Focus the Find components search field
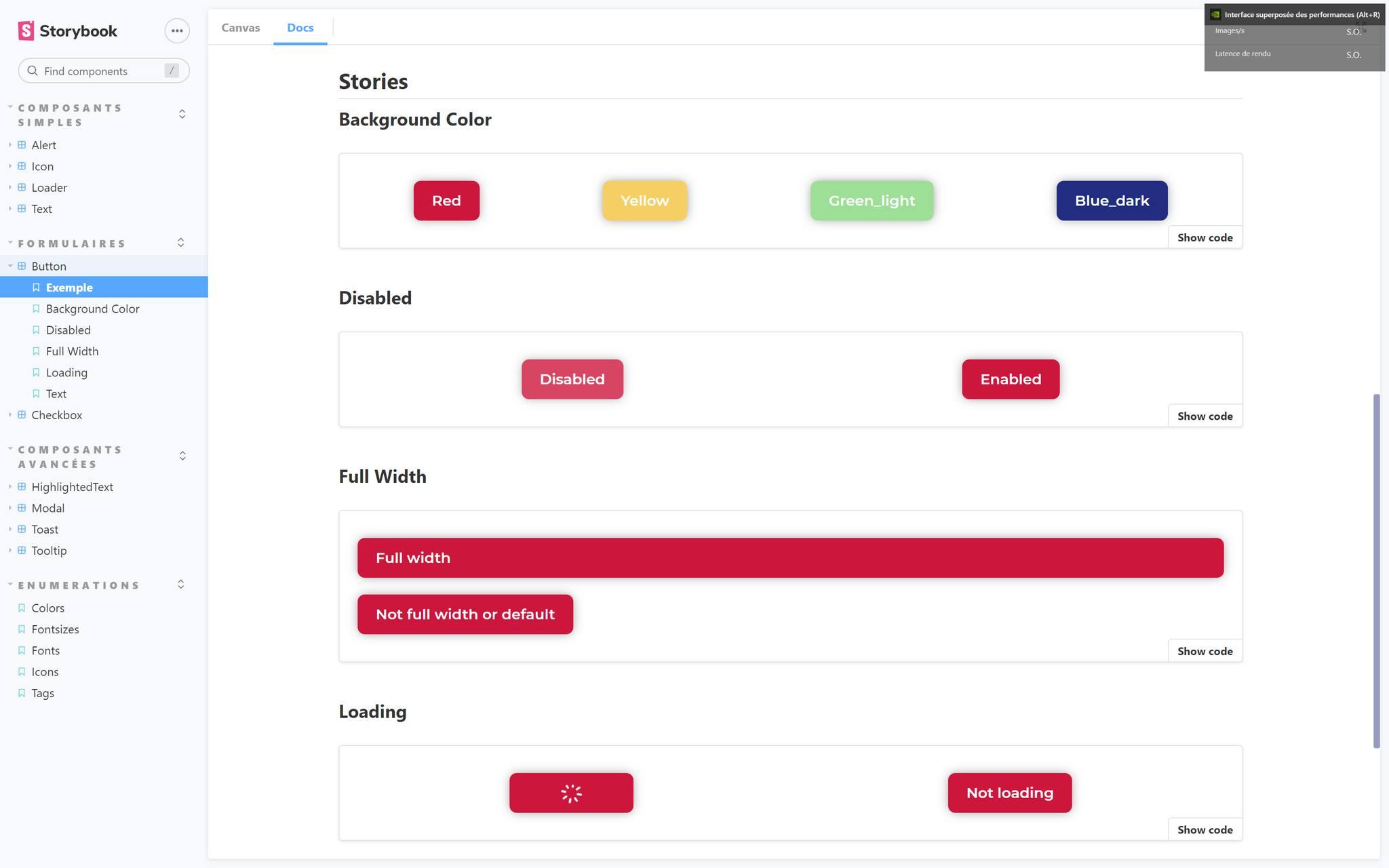 (x=104, y=71)
